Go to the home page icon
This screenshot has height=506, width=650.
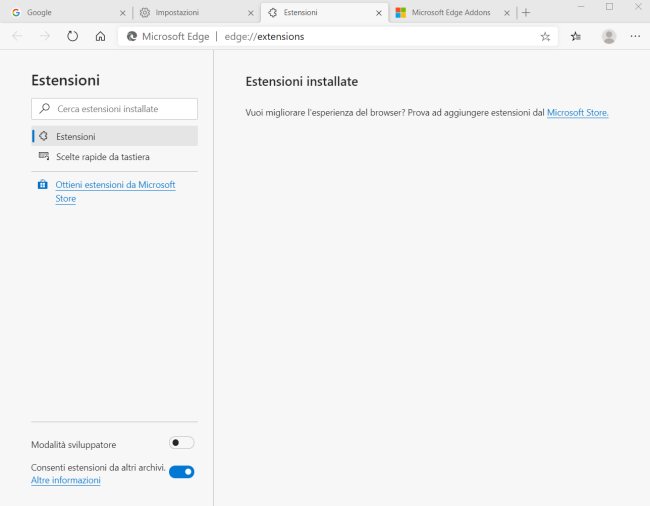[x=100, y=36]
